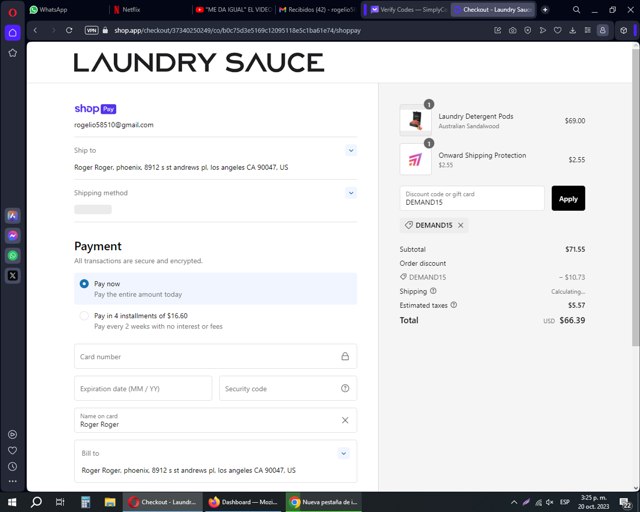Viewport: 640px width, 512px height.
Task: Apply the discount code
Action: click(x=568, y=198)
